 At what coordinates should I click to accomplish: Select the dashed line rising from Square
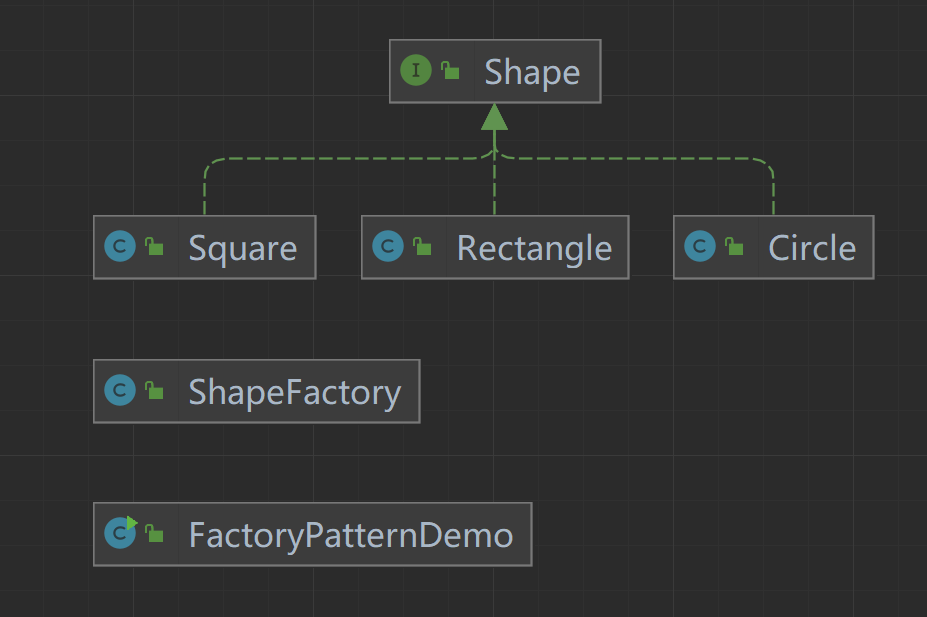[204, 192]
